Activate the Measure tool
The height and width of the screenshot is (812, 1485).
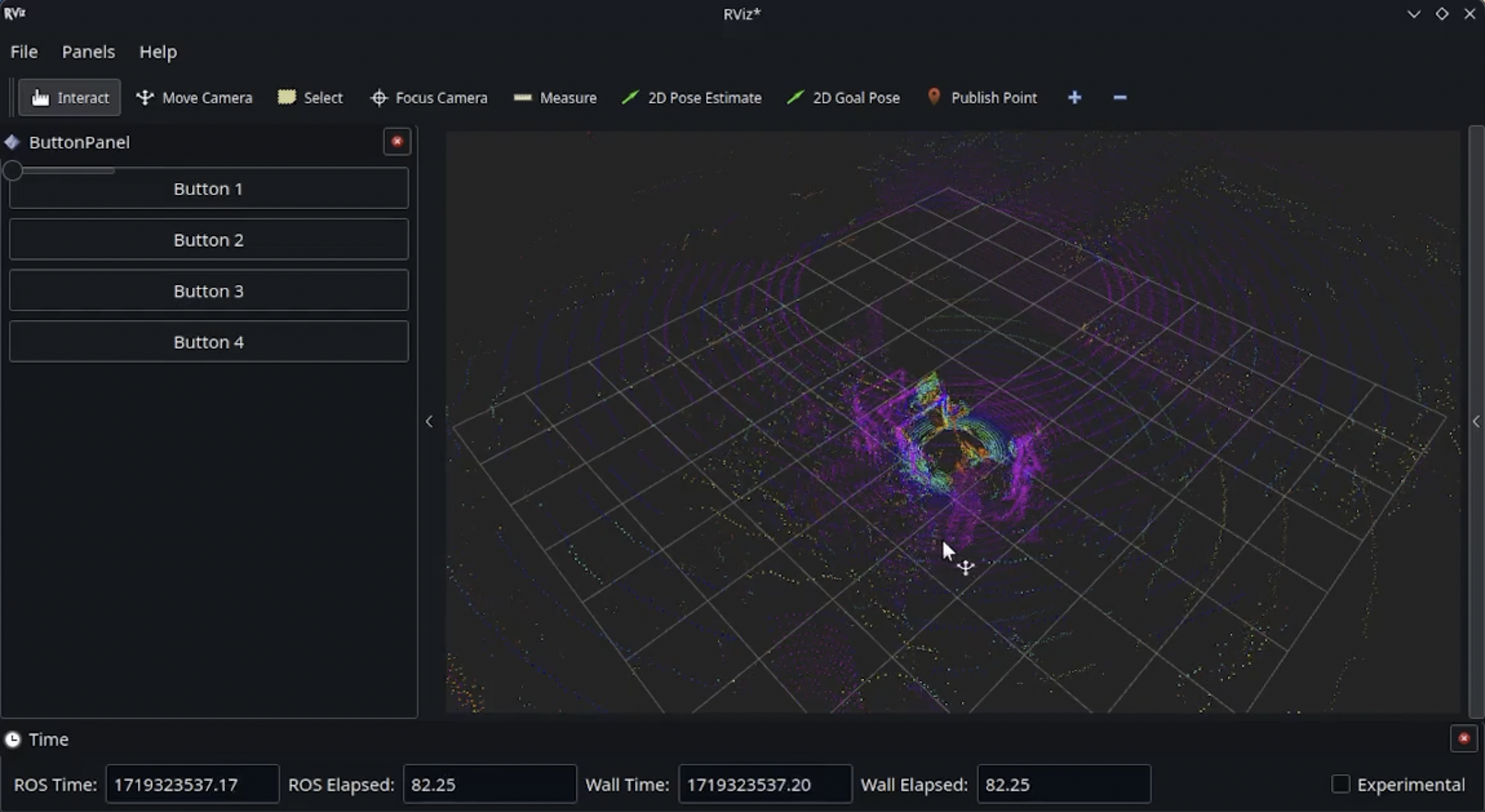(554, 97)
